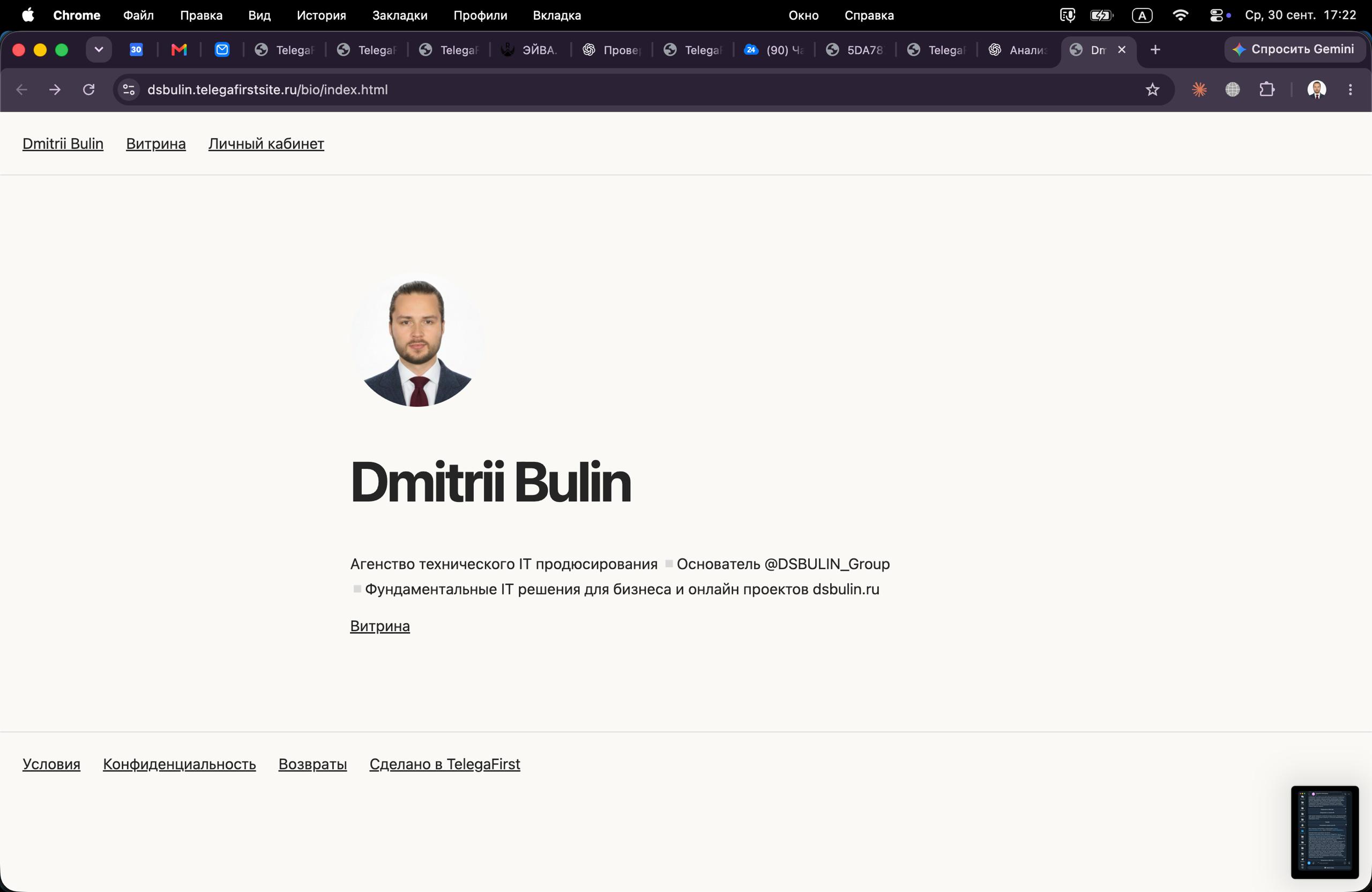Open the Профили menu
1372x892 pixels.
pyautogui.click(x=480, y=16)
